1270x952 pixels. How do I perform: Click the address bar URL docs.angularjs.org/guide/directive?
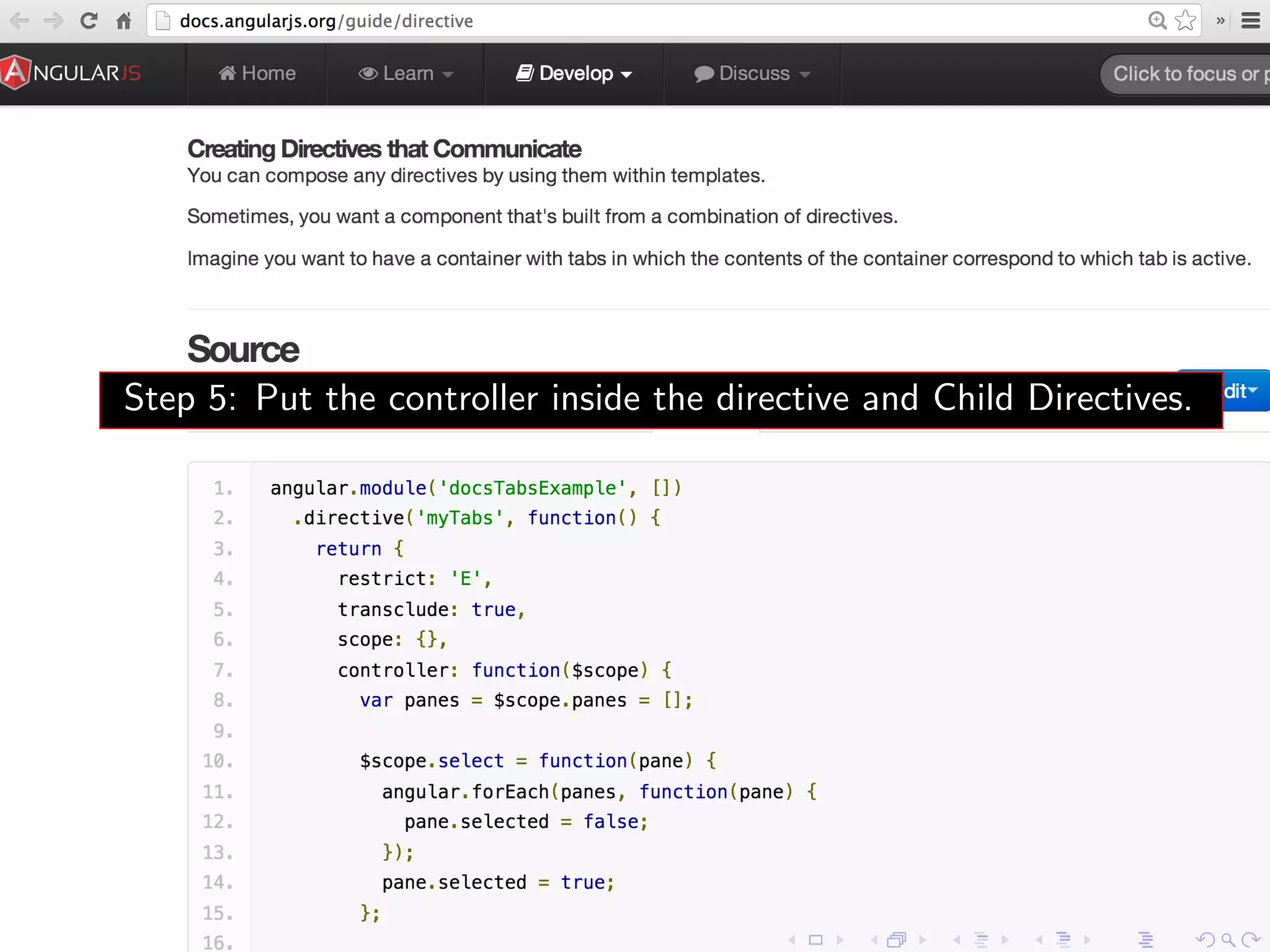[x=326, y=21]
